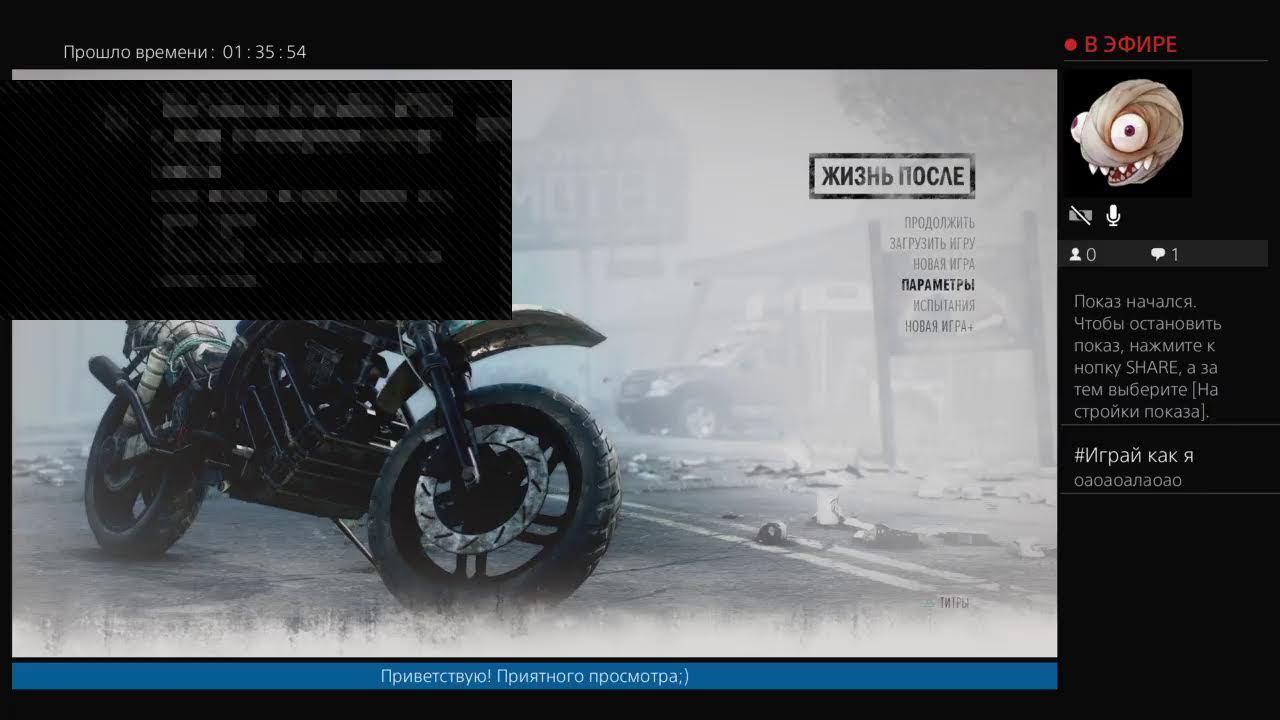The image size is (1280, 720).
Task: Click the red В ЭФИРЕ live indicator
Action: point(1121,45)
